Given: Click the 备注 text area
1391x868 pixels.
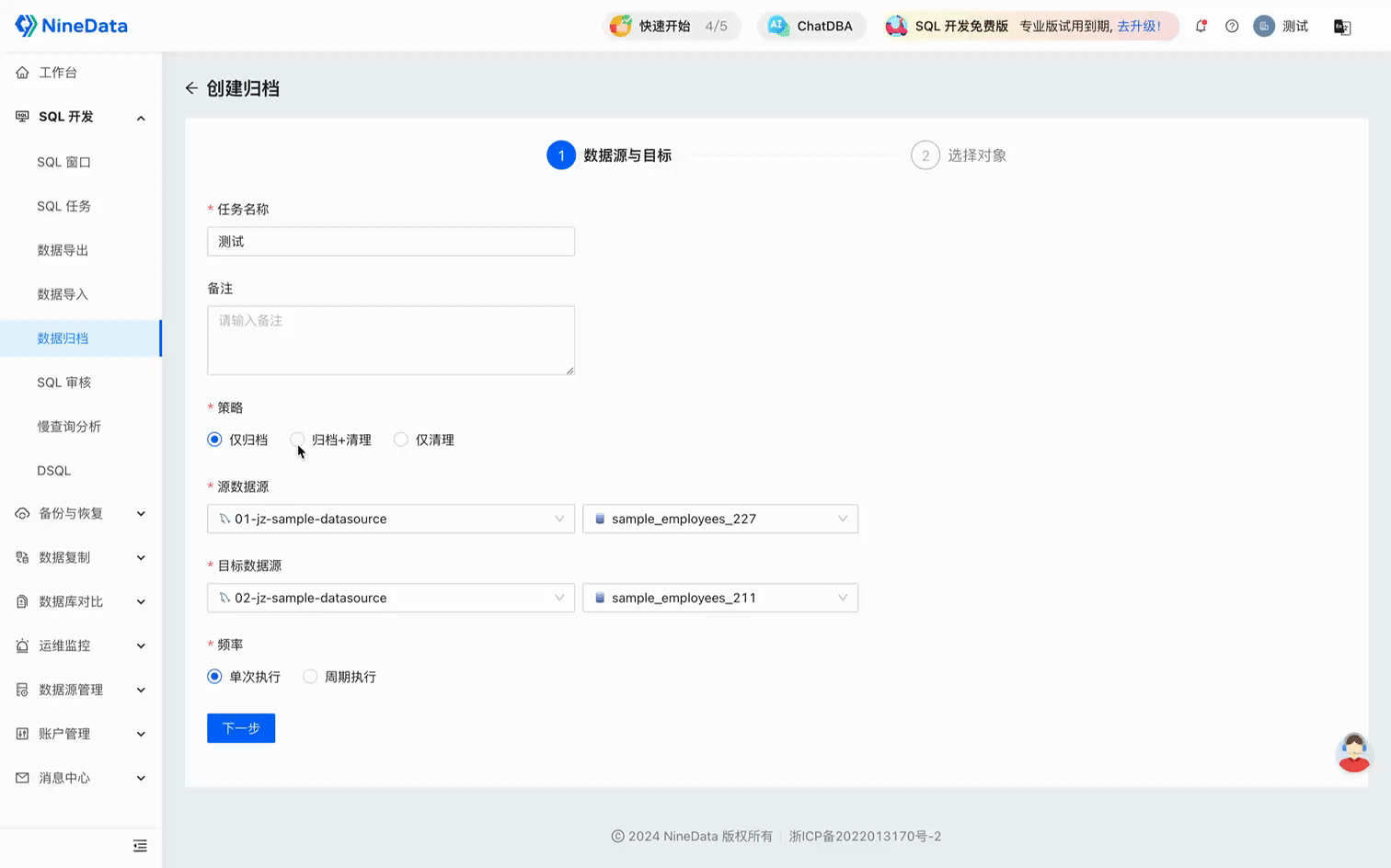Looking at the screenshot, I should click(391, 340).
